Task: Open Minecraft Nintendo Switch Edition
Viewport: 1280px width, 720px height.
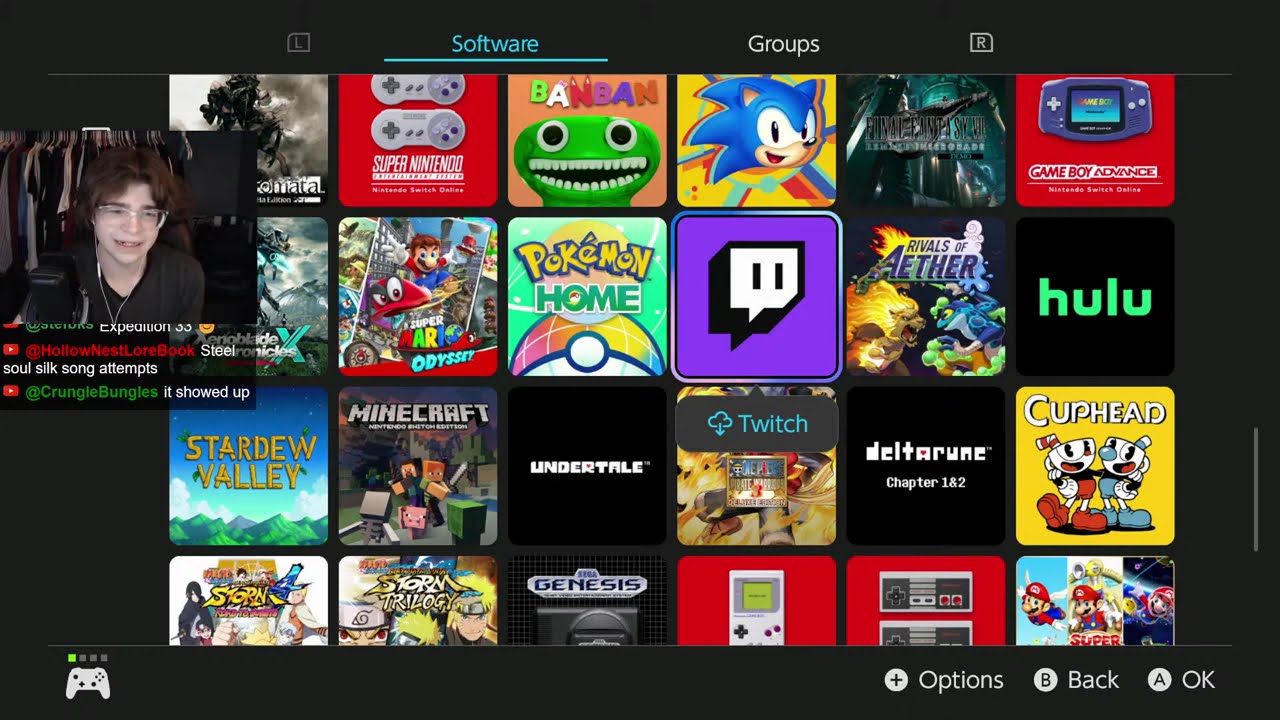Action: 418,466
